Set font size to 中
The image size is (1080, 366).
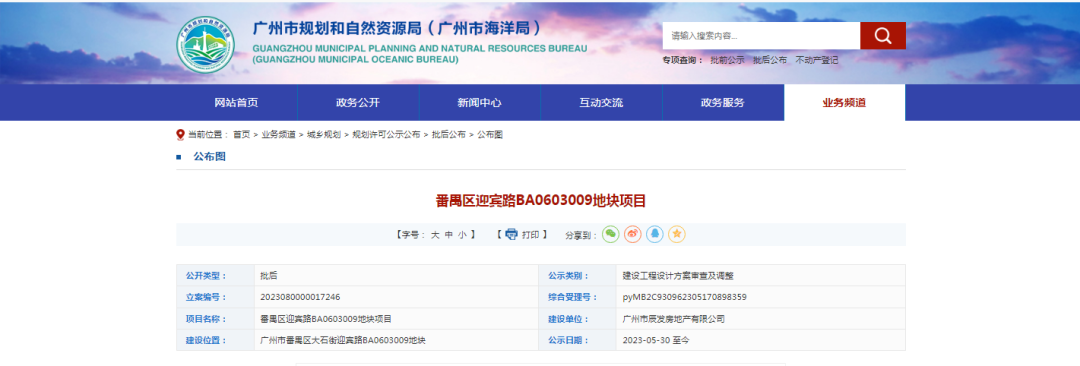click(x=449, y=234)
